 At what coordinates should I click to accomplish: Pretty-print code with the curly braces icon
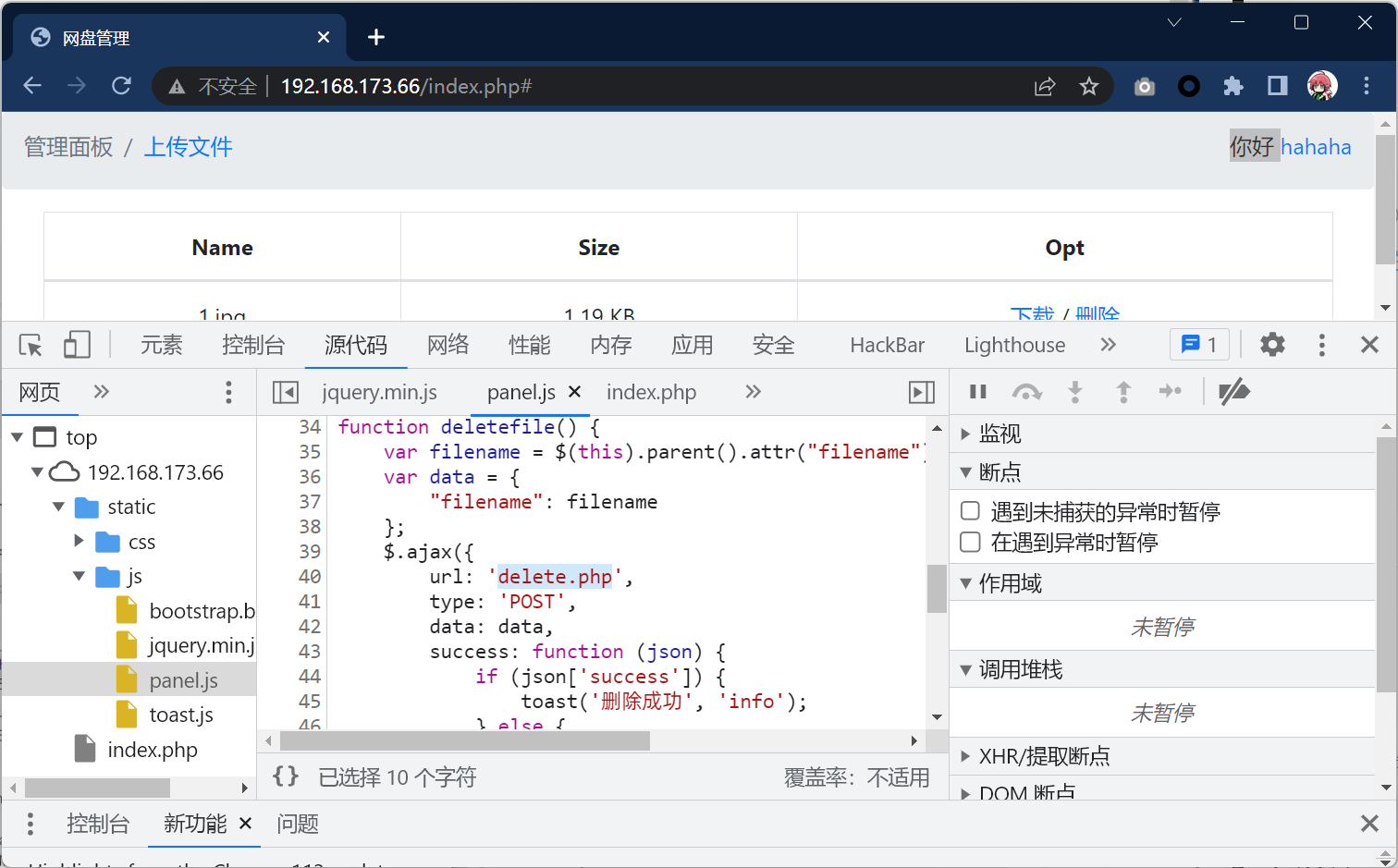pos(286,776)
